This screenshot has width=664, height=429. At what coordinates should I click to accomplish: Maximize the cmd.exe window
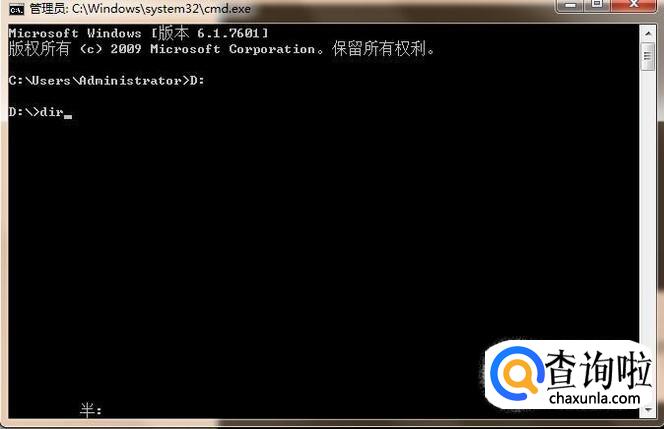coord(597,5)
